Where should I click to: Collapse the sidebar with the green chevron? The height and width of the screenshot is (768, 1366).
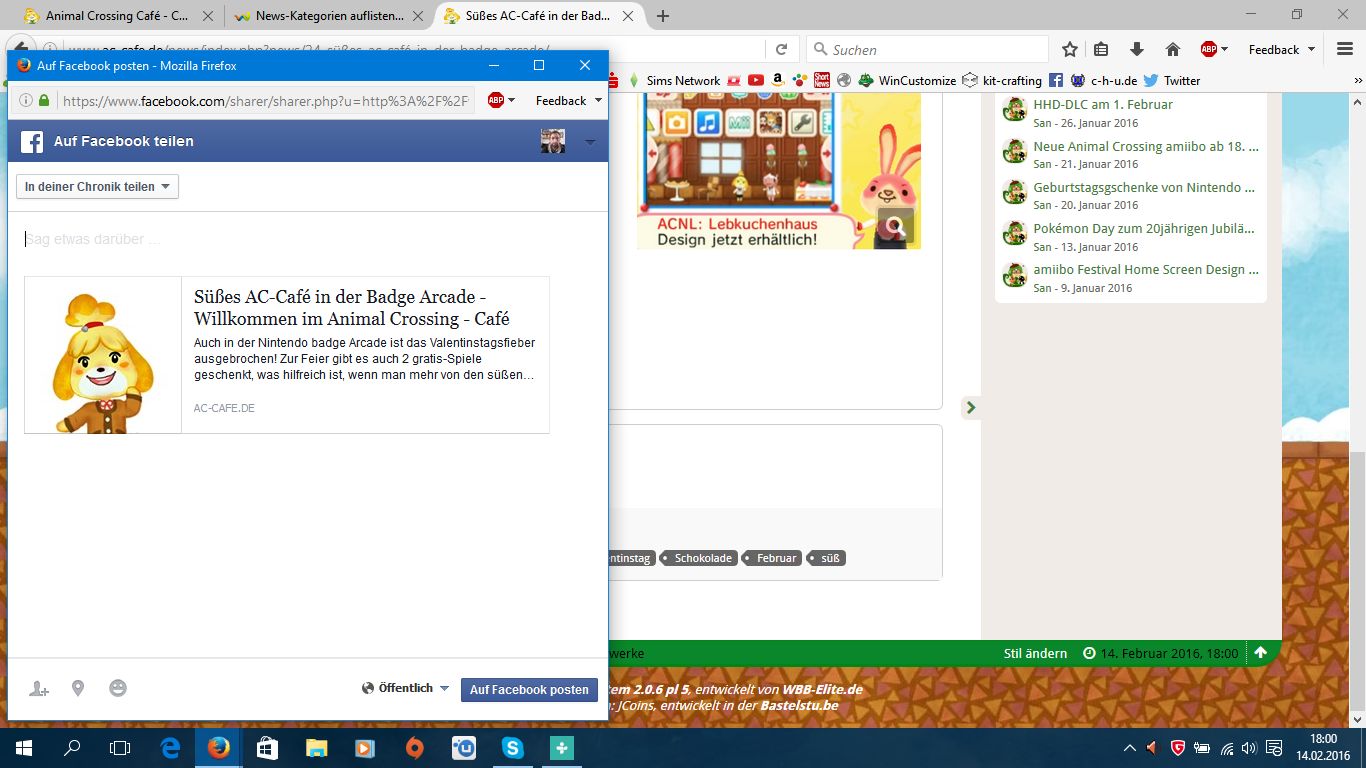pyautogui.click(x=970, y=407)
